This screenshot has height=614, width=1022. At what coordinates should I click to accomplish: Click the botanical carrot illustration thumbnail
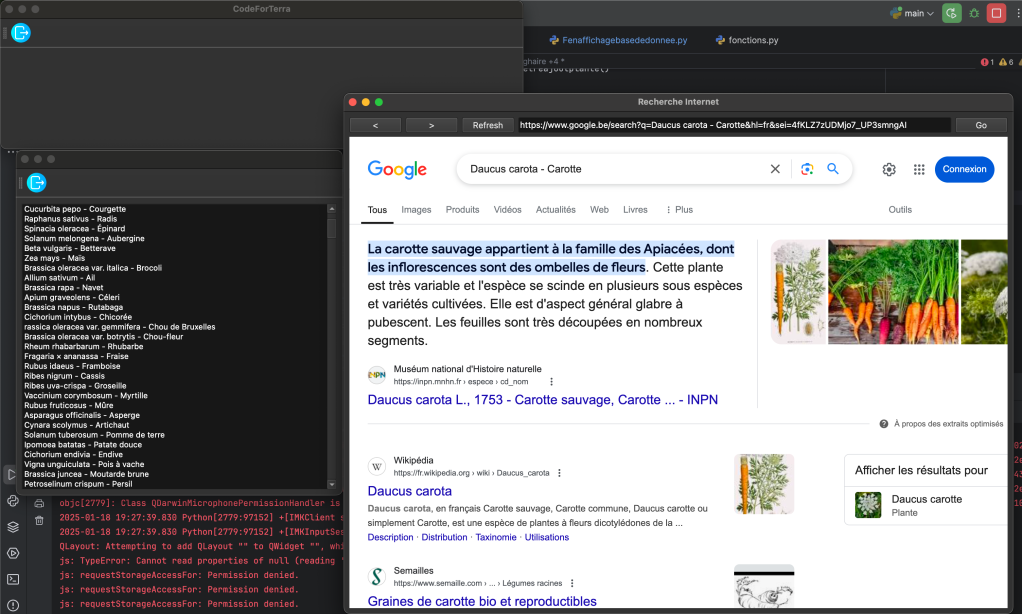(798, 291)
